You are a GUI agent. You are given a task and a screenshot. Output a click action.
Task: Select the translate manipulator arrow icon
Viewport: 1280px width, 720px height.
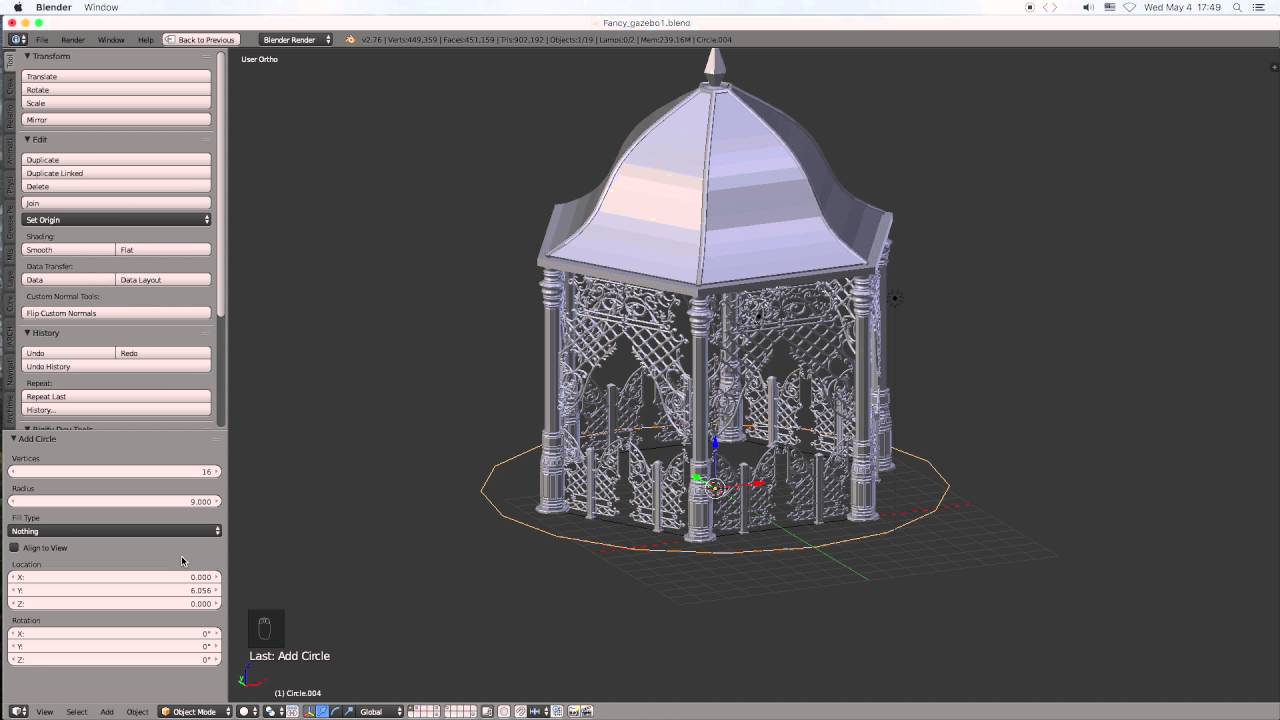[x=322, y=711]
